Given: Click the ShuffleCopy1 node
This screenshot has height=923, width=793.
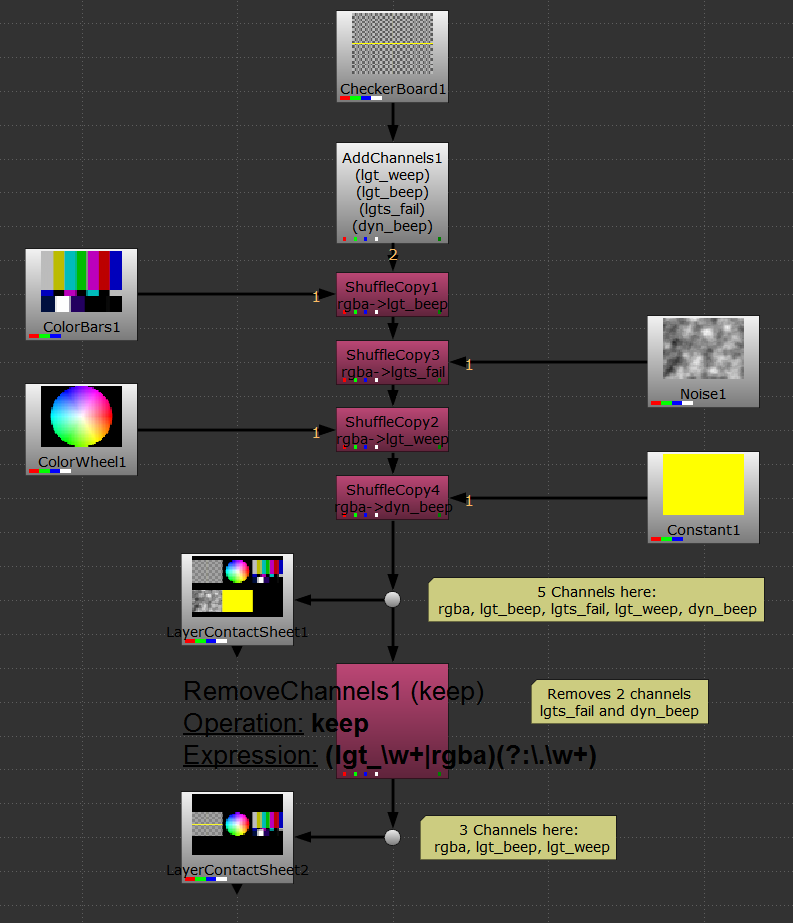Looking at the screenshot, I should point(392,294).
